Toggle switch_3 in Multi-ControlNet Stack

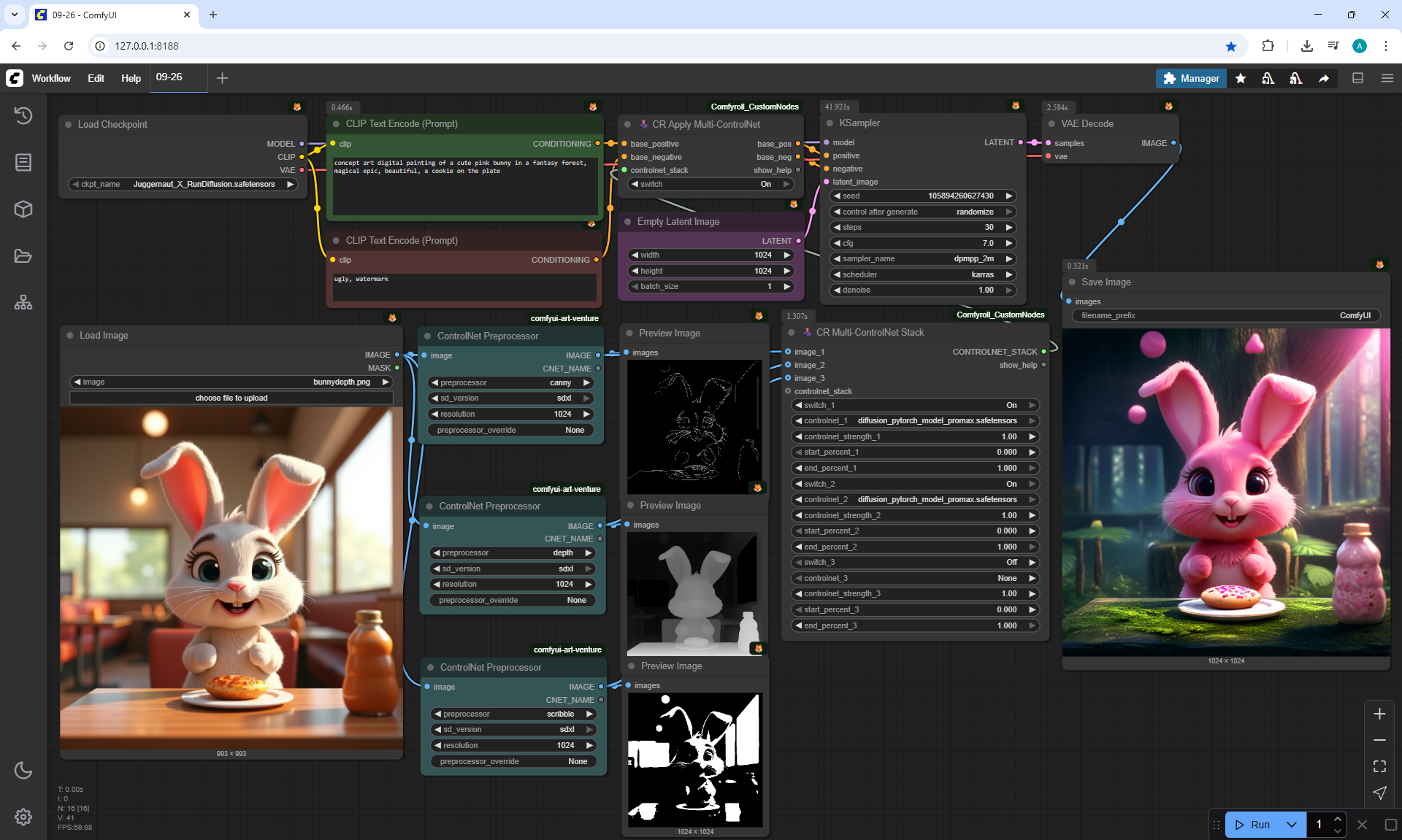(915, 563)
